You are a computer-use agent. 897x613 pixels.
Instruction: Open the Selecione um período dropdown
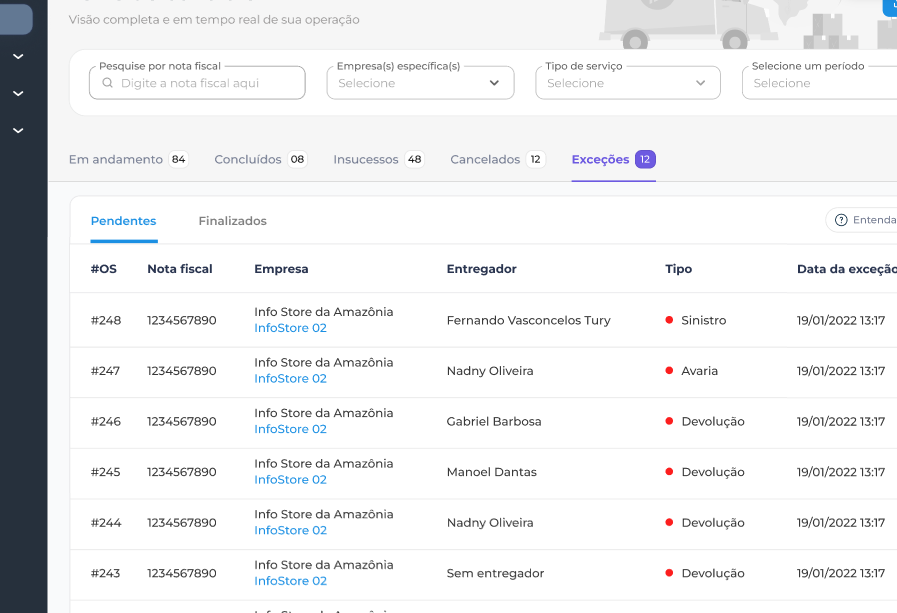820,83
